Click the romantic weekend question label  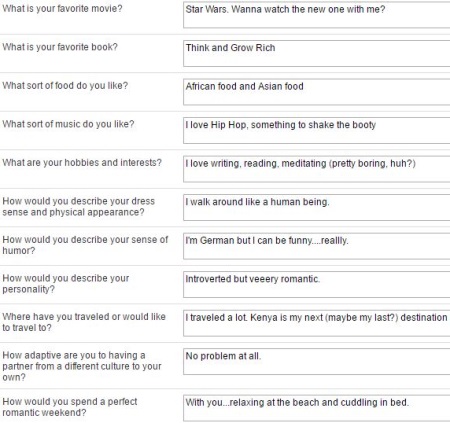(70, 407)
